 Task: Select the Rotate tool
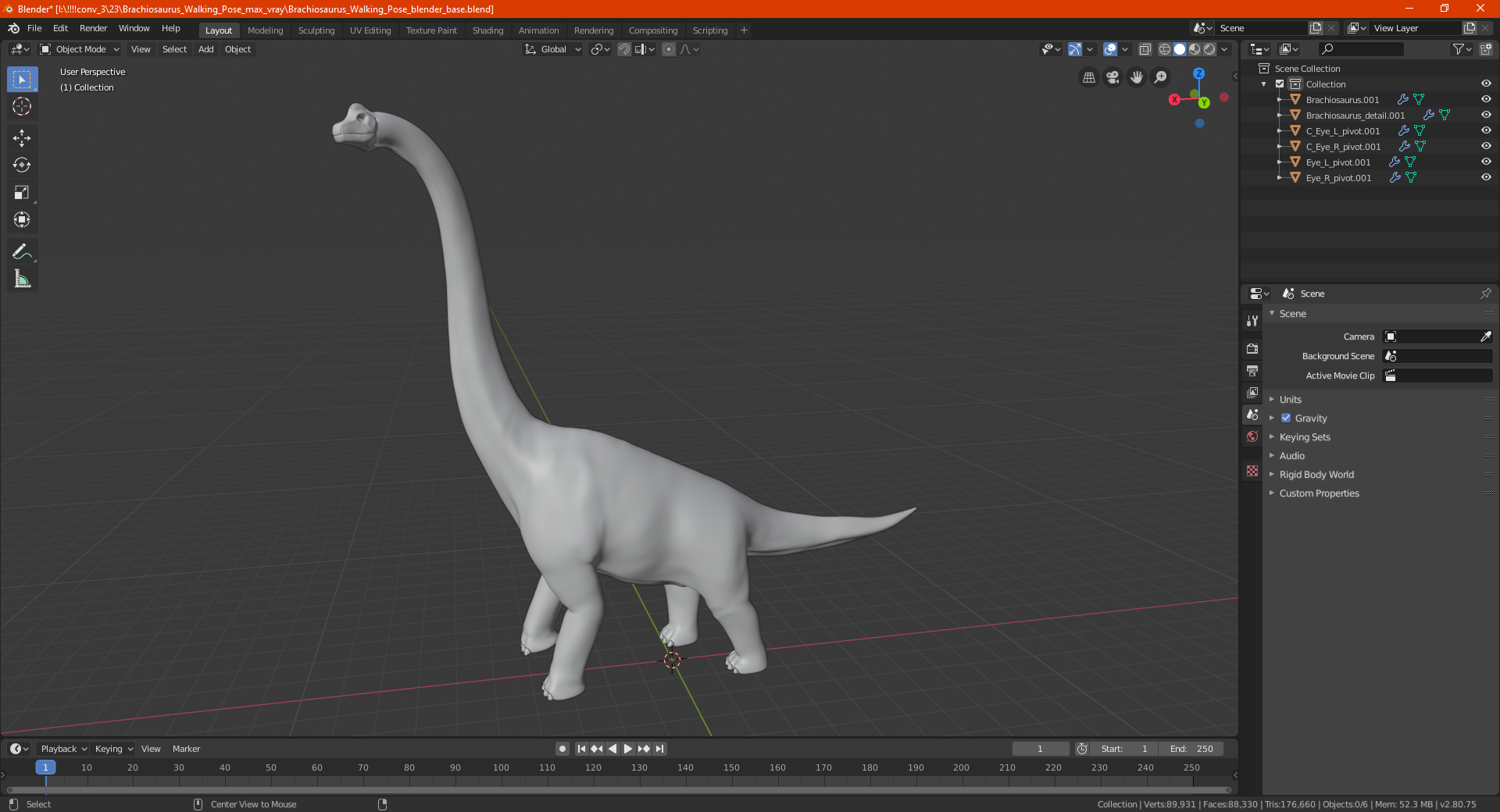[22, 165]
